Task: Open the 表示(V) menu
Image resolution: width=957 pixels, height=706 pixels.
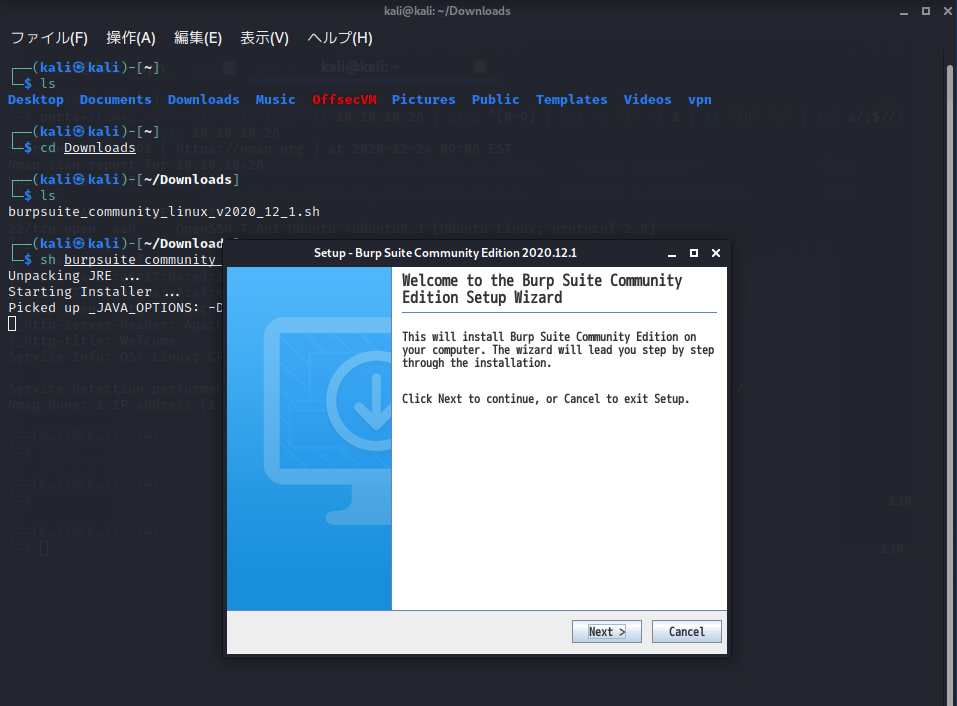Action: pos(264,38)
